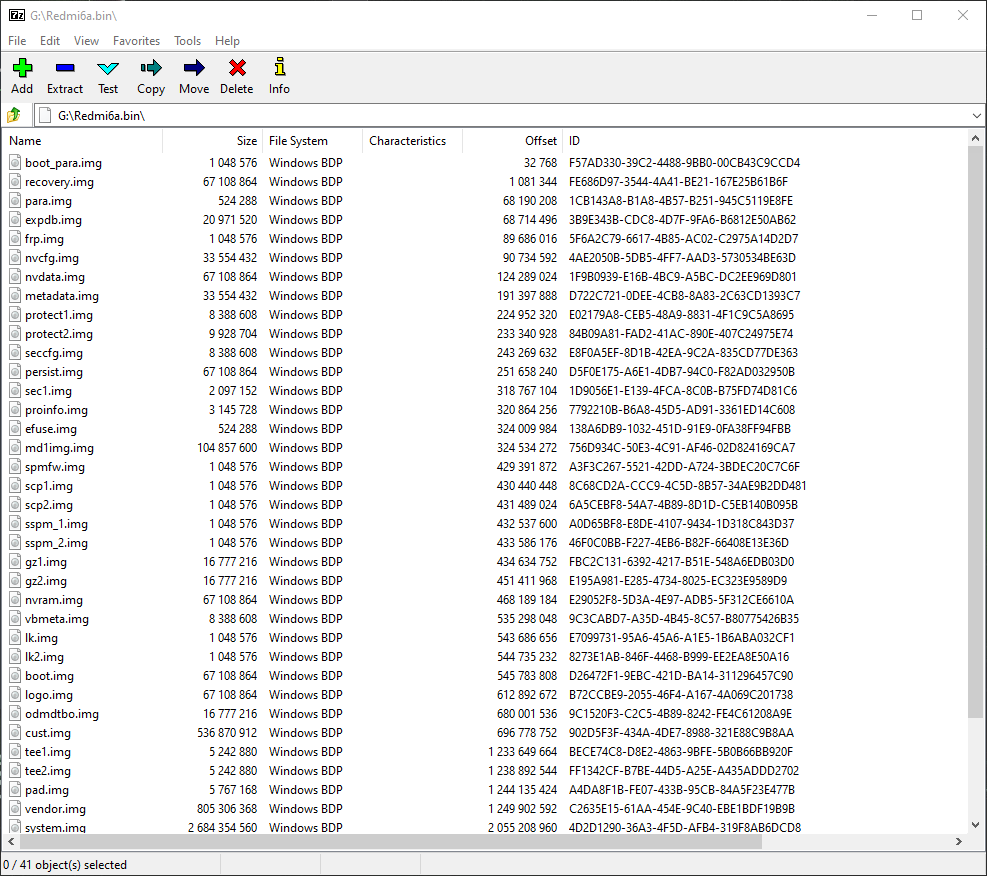
Task: Select the metadata.img file icon
Action: (x=15, y=296)
